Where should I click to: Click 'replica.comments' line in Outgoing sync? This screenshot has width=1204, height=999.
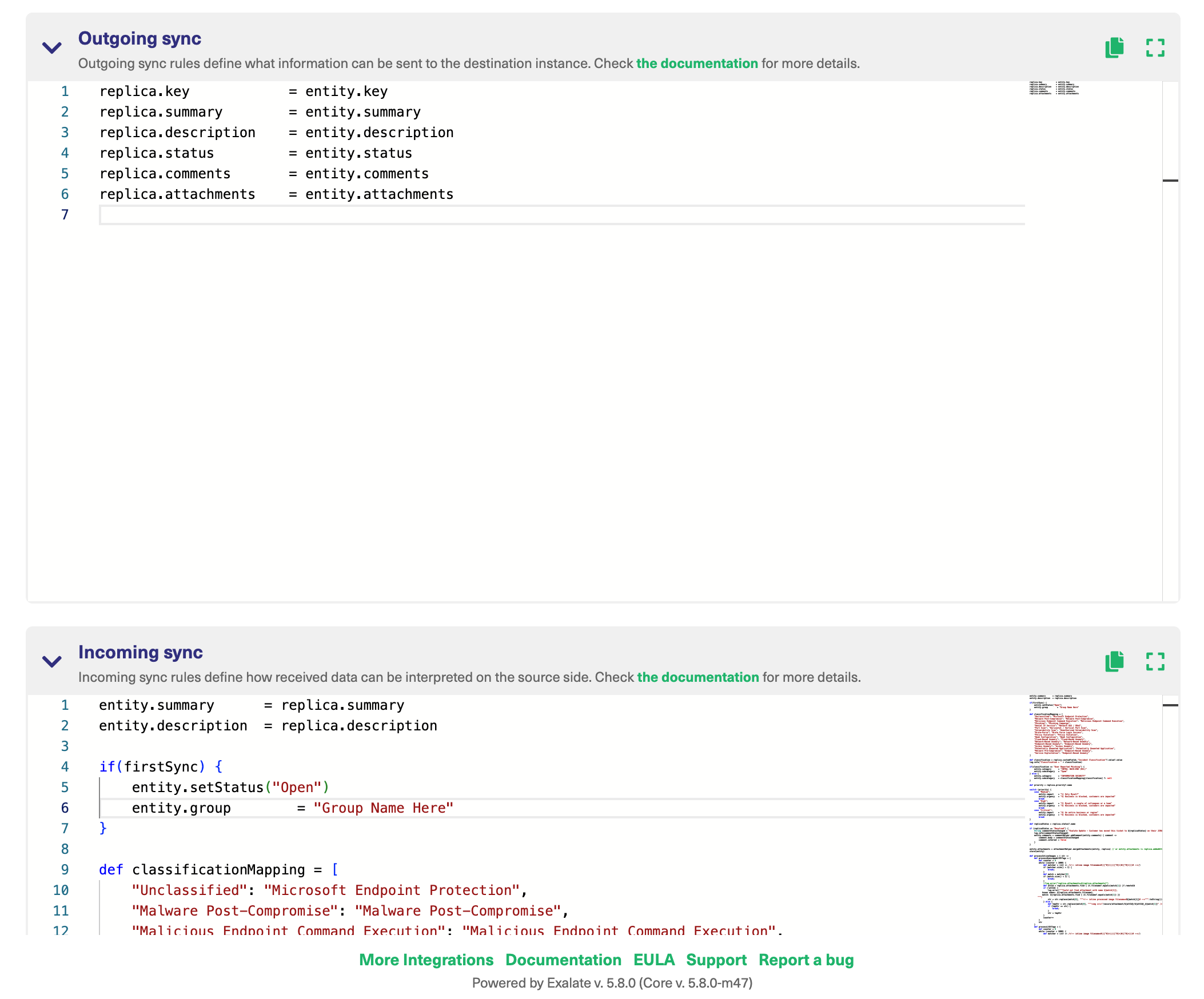click(264, 174)
